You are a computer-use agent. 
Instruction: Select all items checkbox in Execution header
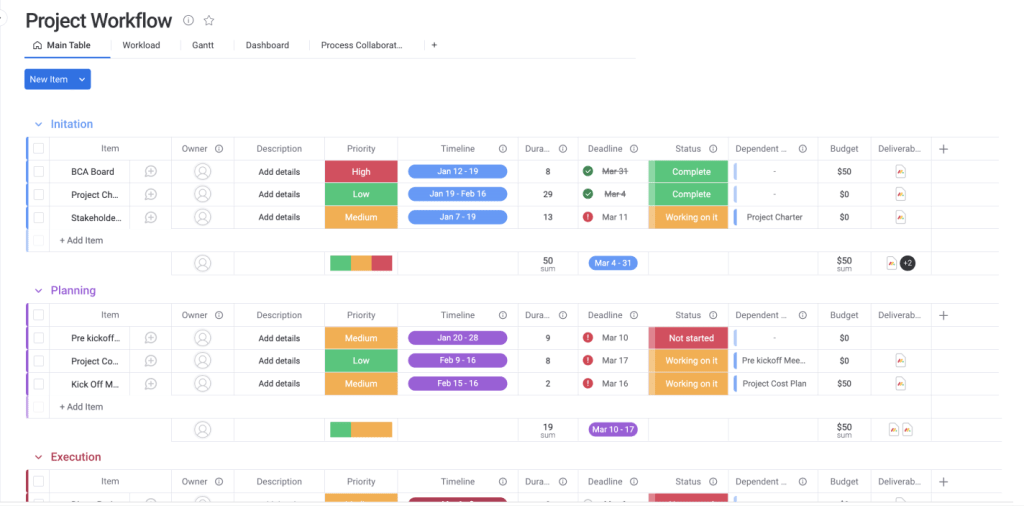click(x=39, y=482)
